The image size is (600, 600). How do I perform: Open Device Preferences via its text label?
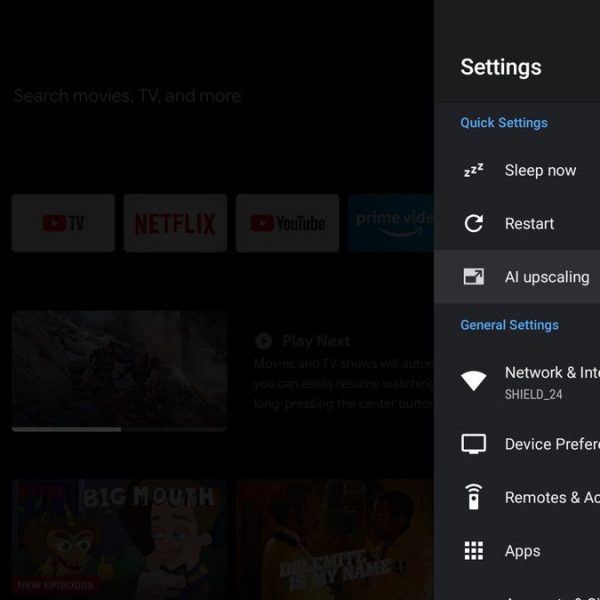551,444
